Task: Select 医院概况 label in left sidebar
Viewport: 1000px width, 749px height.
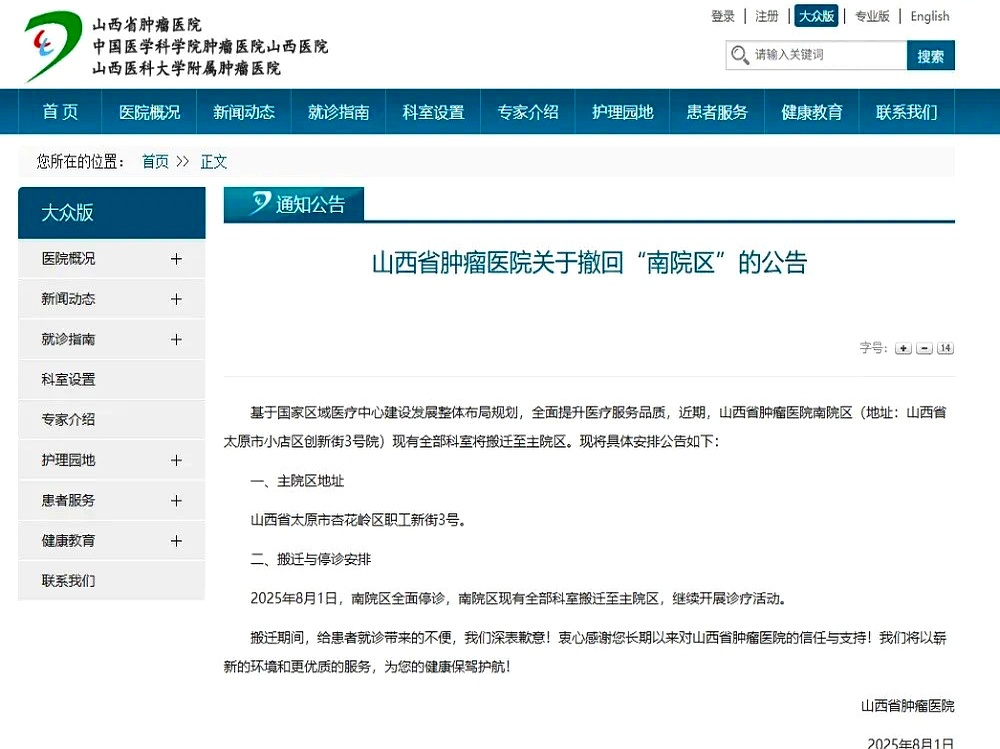Action: 68,258
